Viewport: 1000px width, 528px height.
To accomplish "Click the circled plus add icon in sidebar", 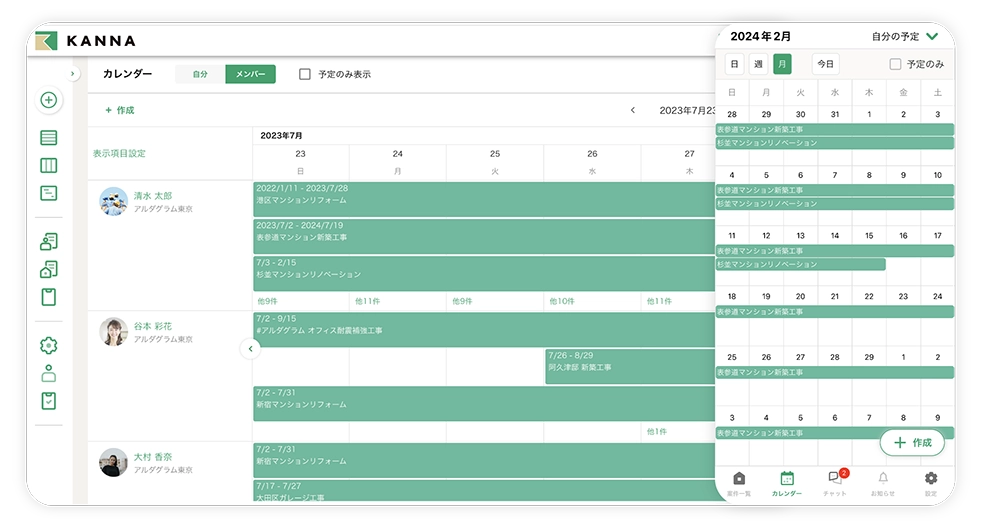I will (x=48, y=100).
